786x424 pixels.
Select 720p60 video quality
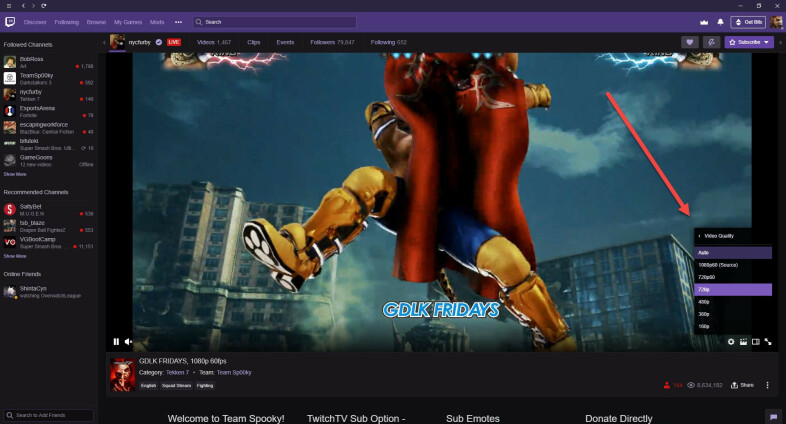pyautogui.click(x=733, y=277)
